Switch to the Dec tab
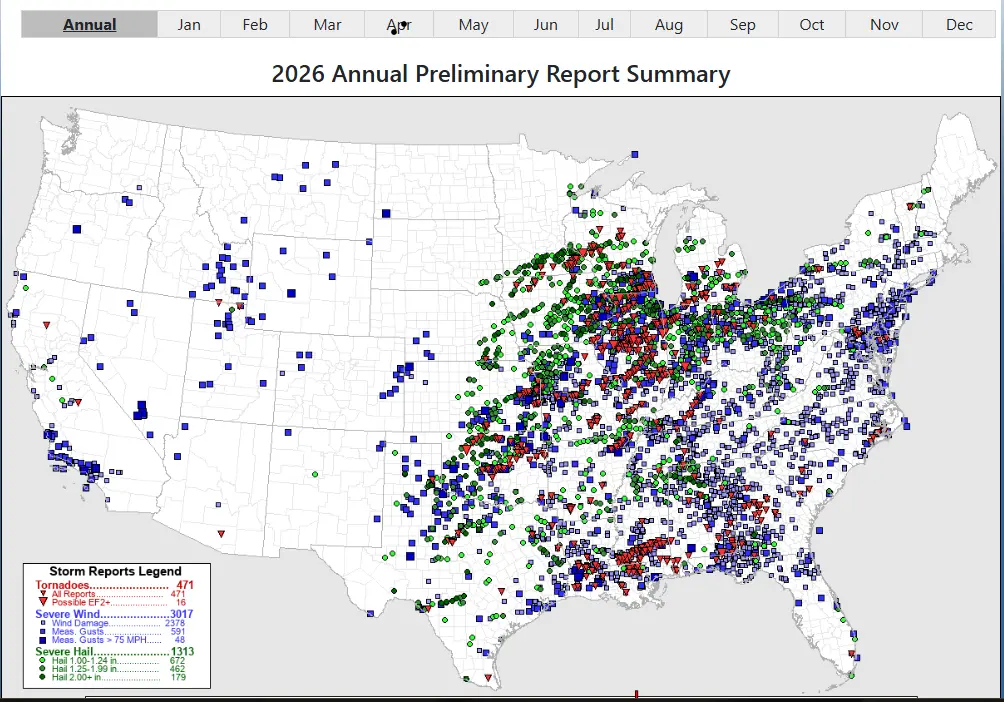Image resolution: width=1004 pixels, height=702 pixels. click(x=959, y=24)
